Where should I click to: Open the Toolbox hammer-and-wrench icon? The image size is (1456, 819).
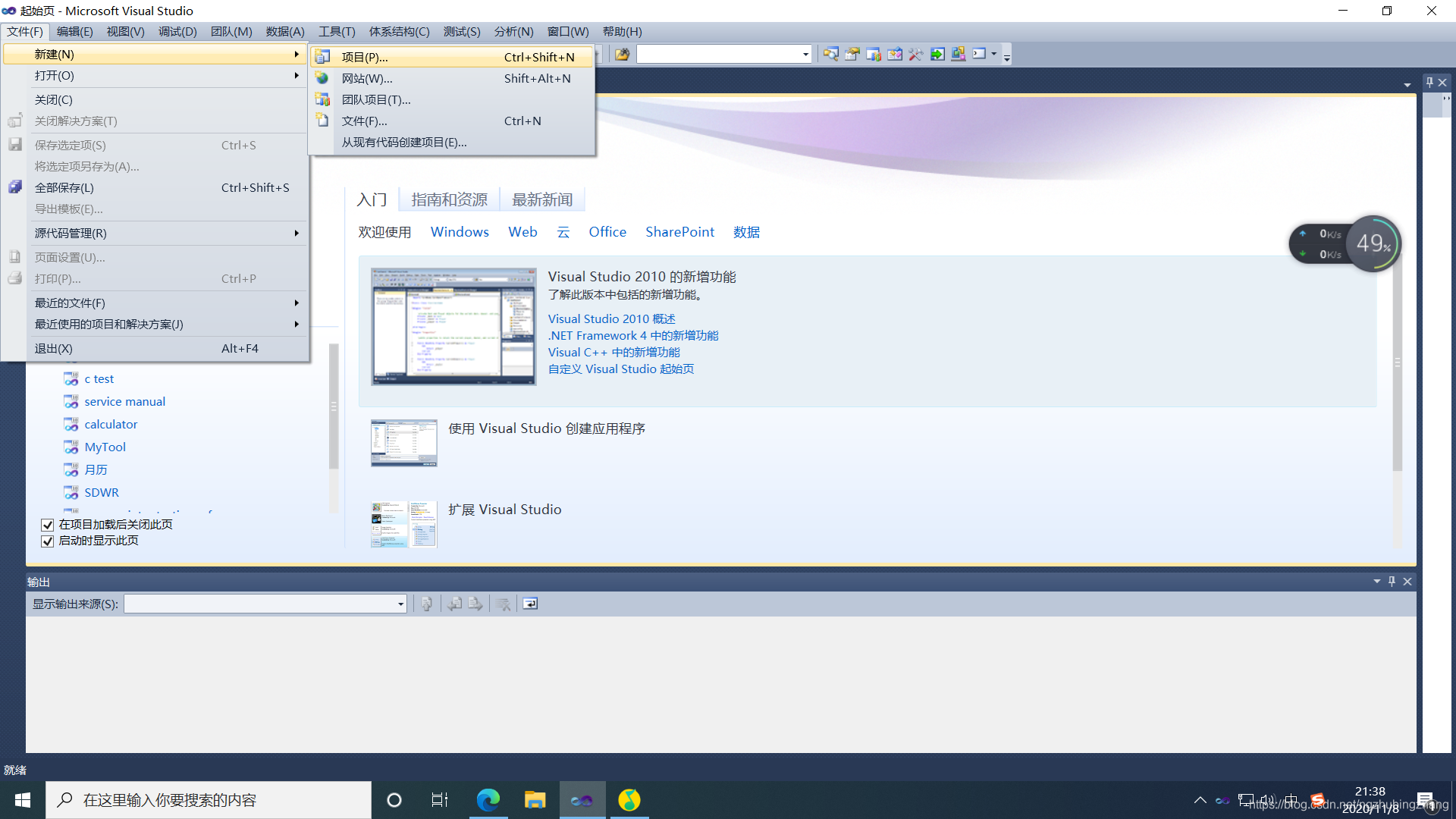click(x=916, y=54)
